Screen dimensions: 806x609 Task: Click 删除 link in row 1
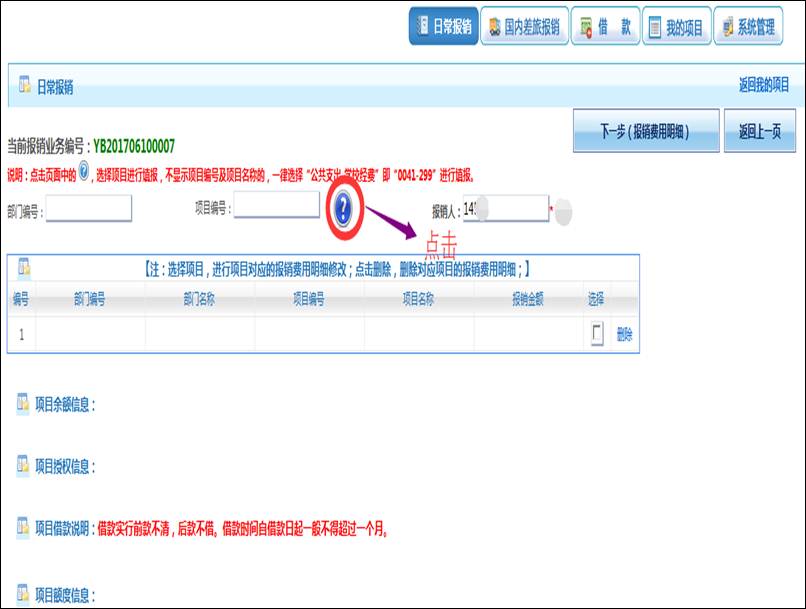point(624,335)
